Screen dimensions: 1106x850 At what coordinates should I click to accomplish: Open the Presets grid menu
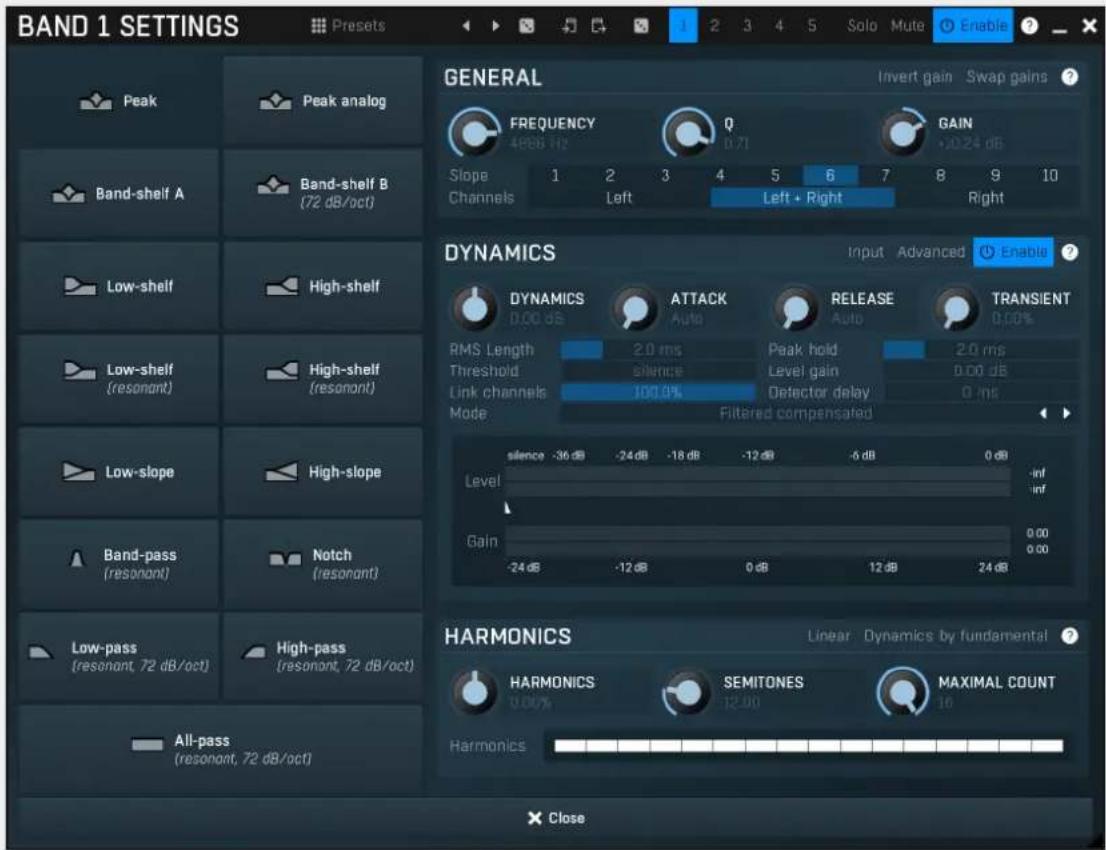click(348, 26)
